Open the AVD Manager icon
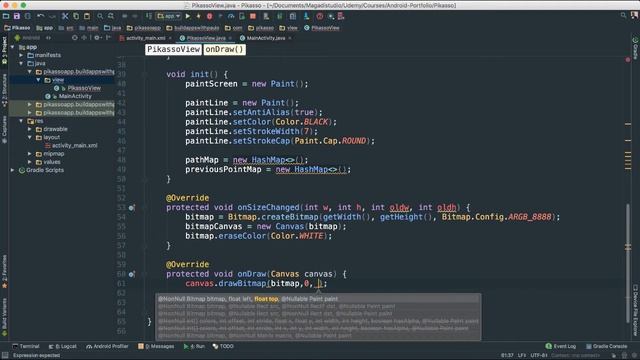 [266, 16]
